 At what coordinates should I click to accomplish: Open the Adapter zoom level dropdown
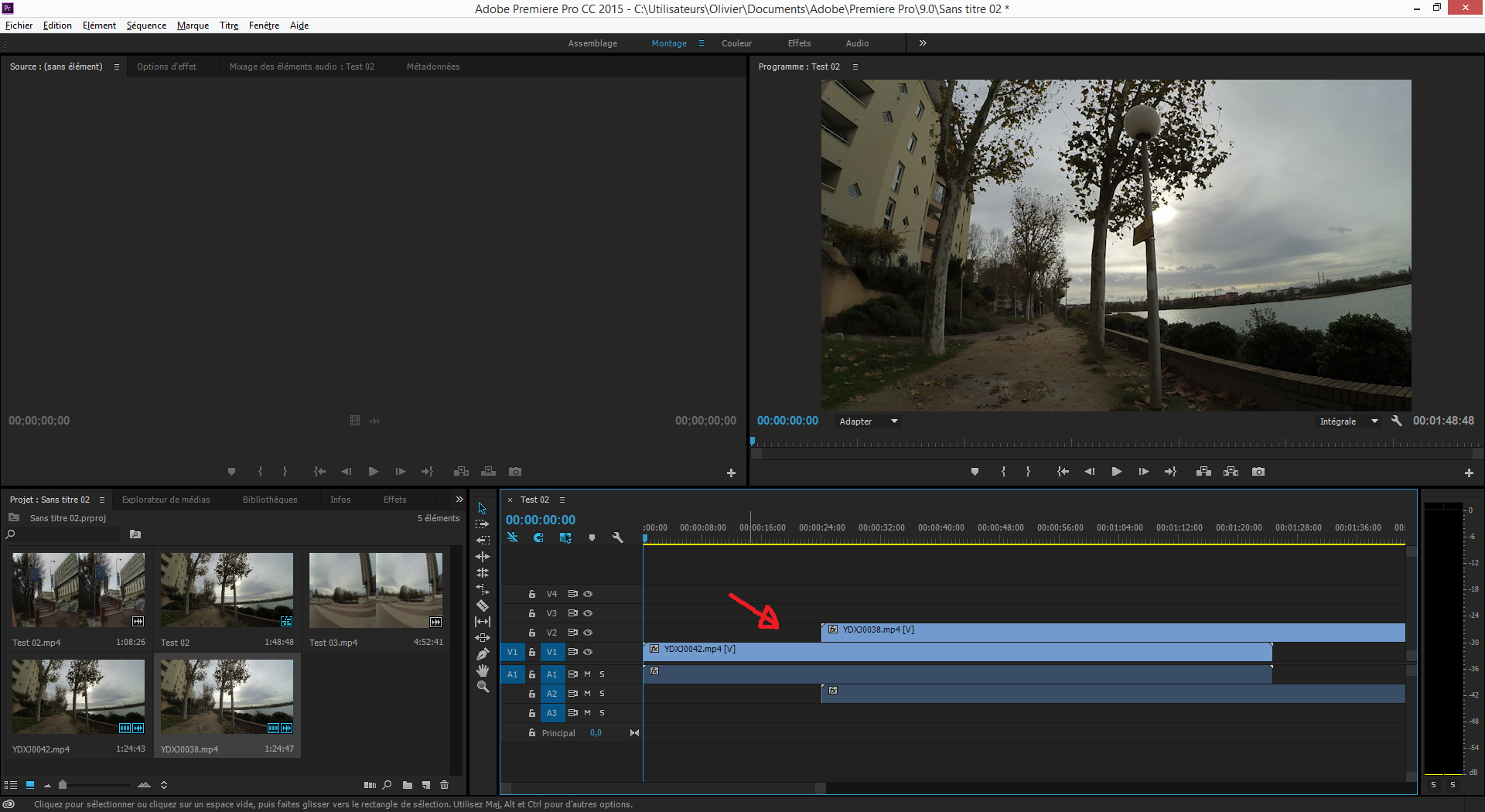[x=869, y=421]
